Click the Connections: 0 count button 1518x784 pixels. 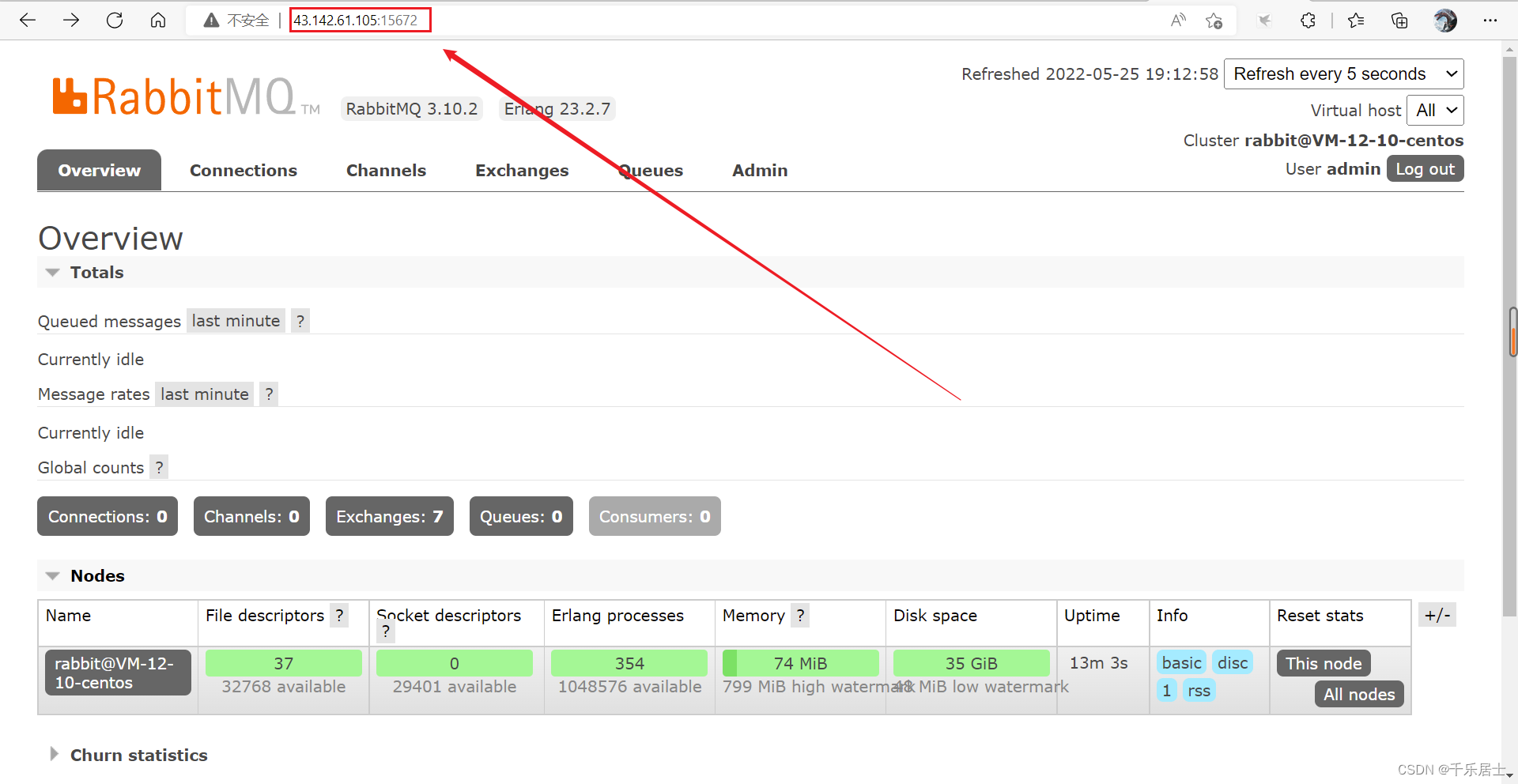pyautogui.click(x=108, y=516)
